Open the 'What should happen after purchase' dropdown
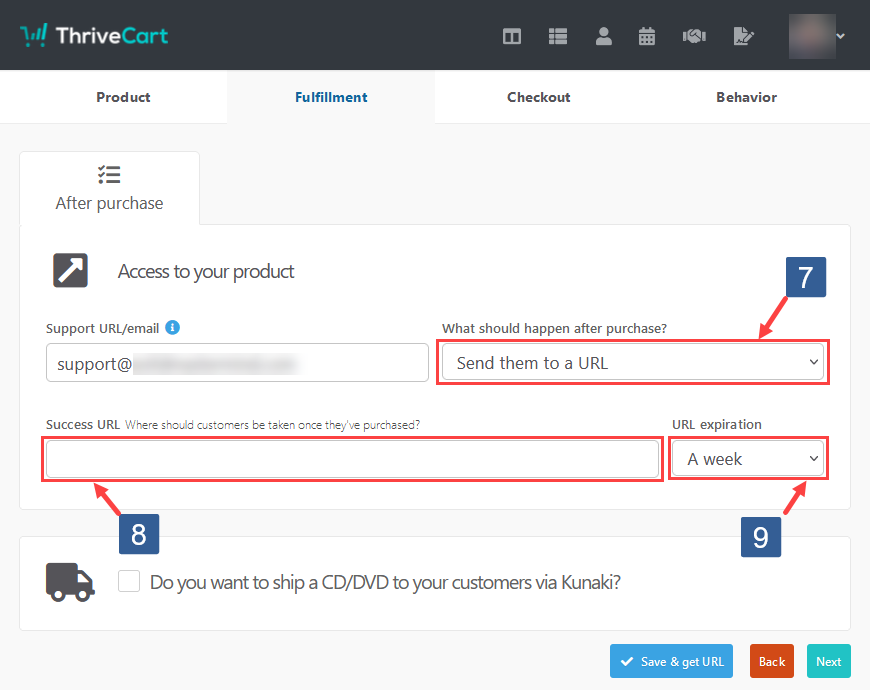Image resolution: width=870 pixels, height=690 pixels. coord(633,362)
